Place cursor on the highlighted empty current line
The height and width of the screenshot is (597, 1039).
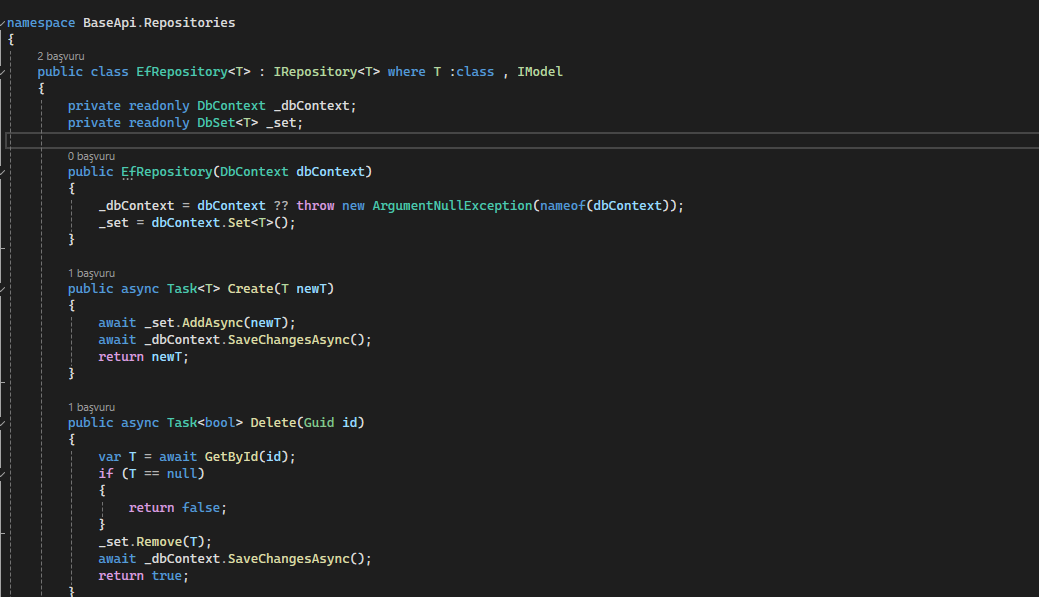[x=522, y=140]
